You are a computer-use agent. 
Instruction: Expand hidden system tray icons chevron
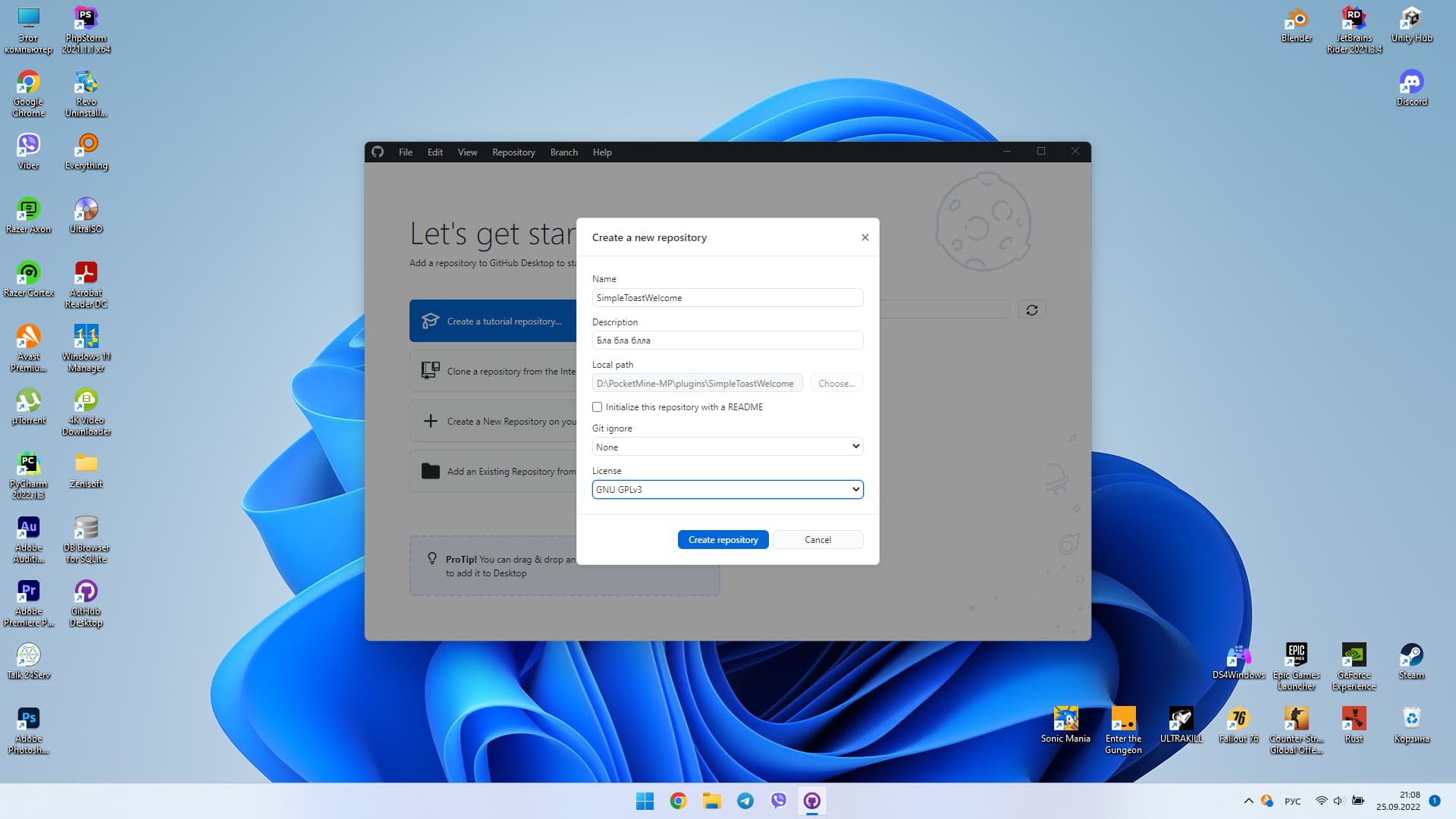[1248, 801]
